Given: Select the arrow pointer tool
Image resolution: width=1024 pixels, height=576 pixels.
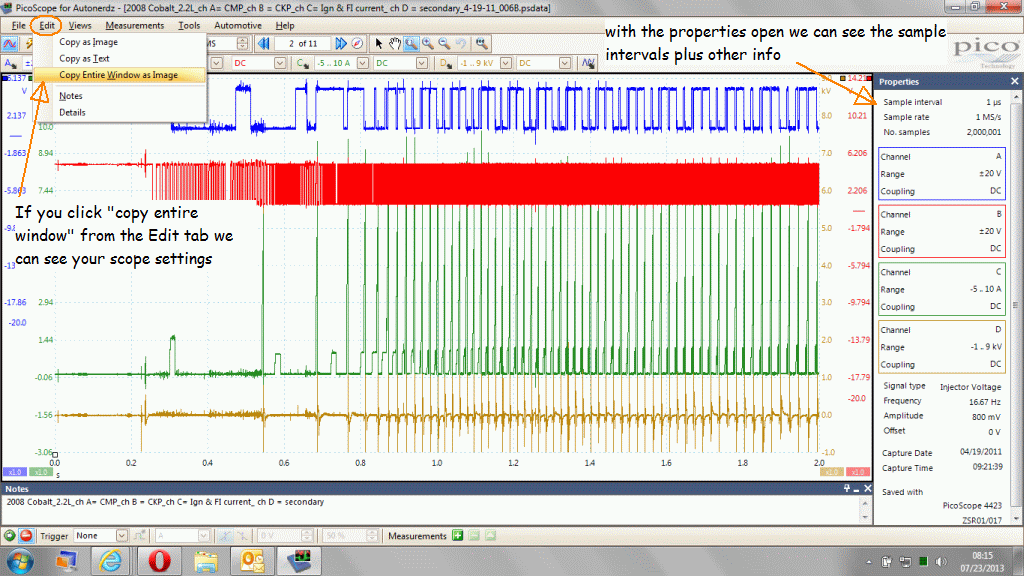Looking at the screenshot, I should [378, 44].
